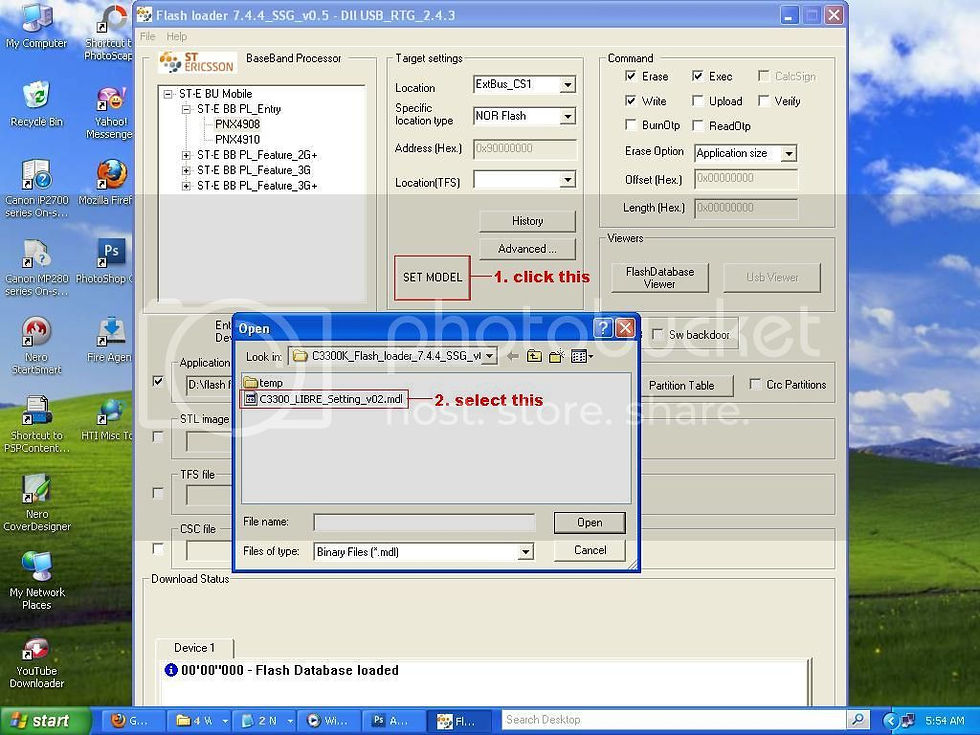This screenshot has width=980, height=735.
Task: Open the HTI Misc desktop shortcut
Action: coord(111,419)
